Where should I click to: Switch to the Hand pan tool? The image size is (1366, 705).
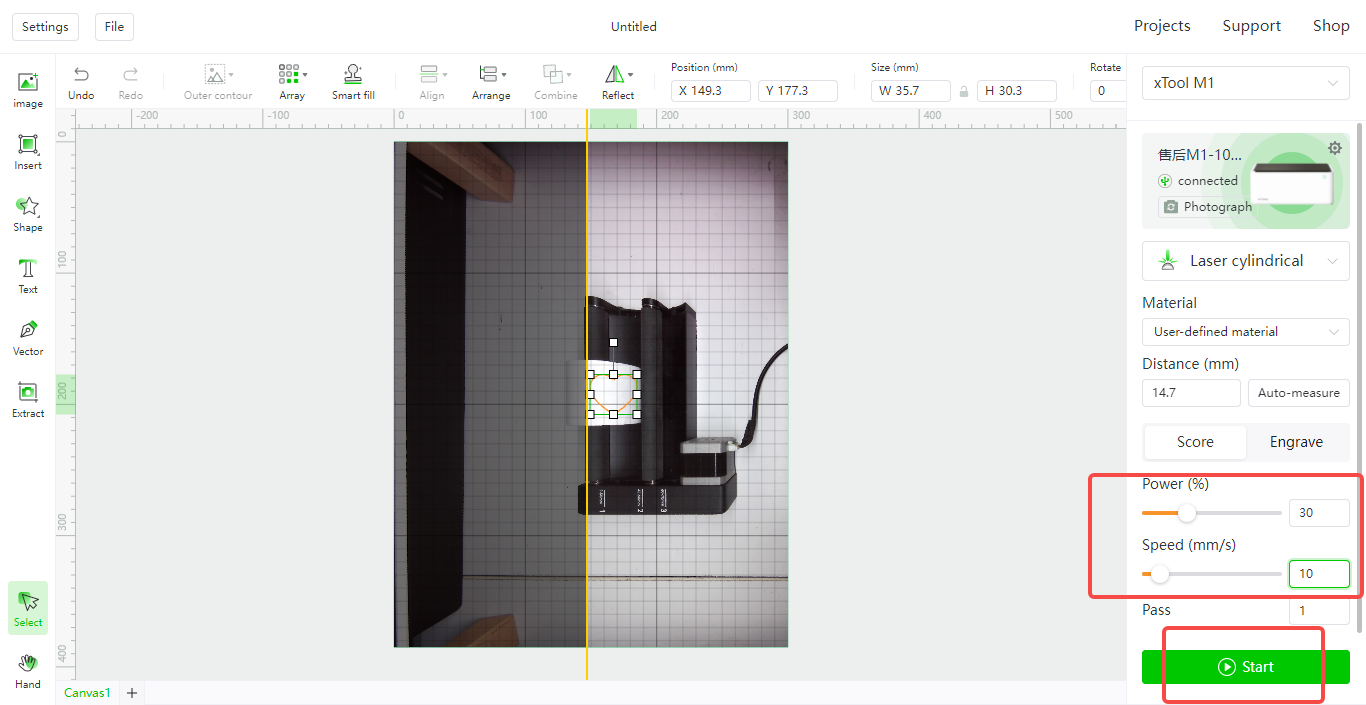[x=28, y=670]
